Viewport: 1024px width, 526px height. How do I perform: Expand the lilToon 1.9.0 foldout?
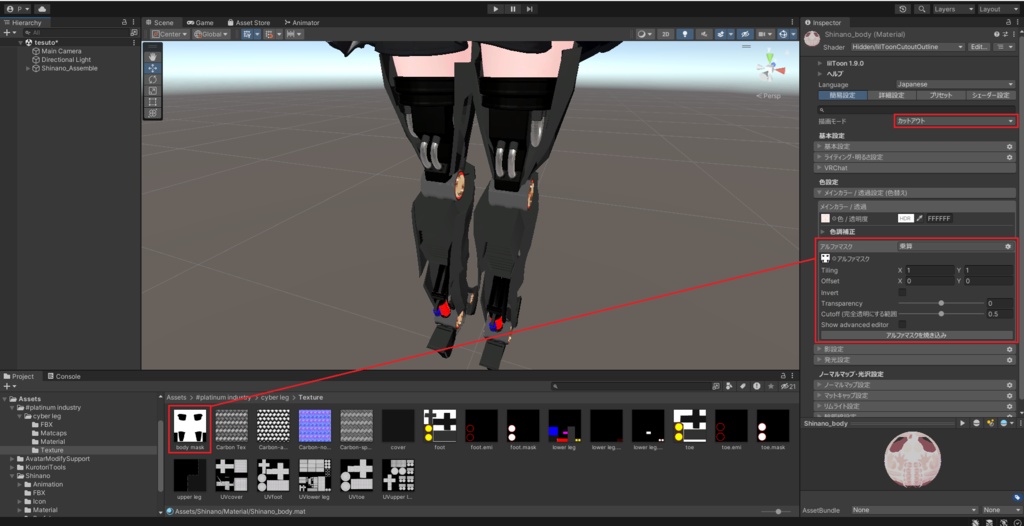click(821, 63)
